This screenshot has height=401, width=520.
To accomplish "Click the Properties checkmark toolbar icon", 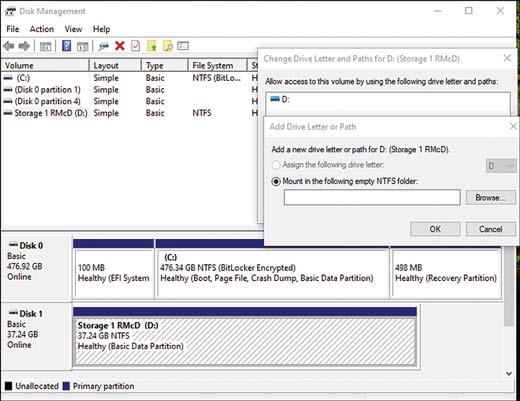I will [136, 46].
